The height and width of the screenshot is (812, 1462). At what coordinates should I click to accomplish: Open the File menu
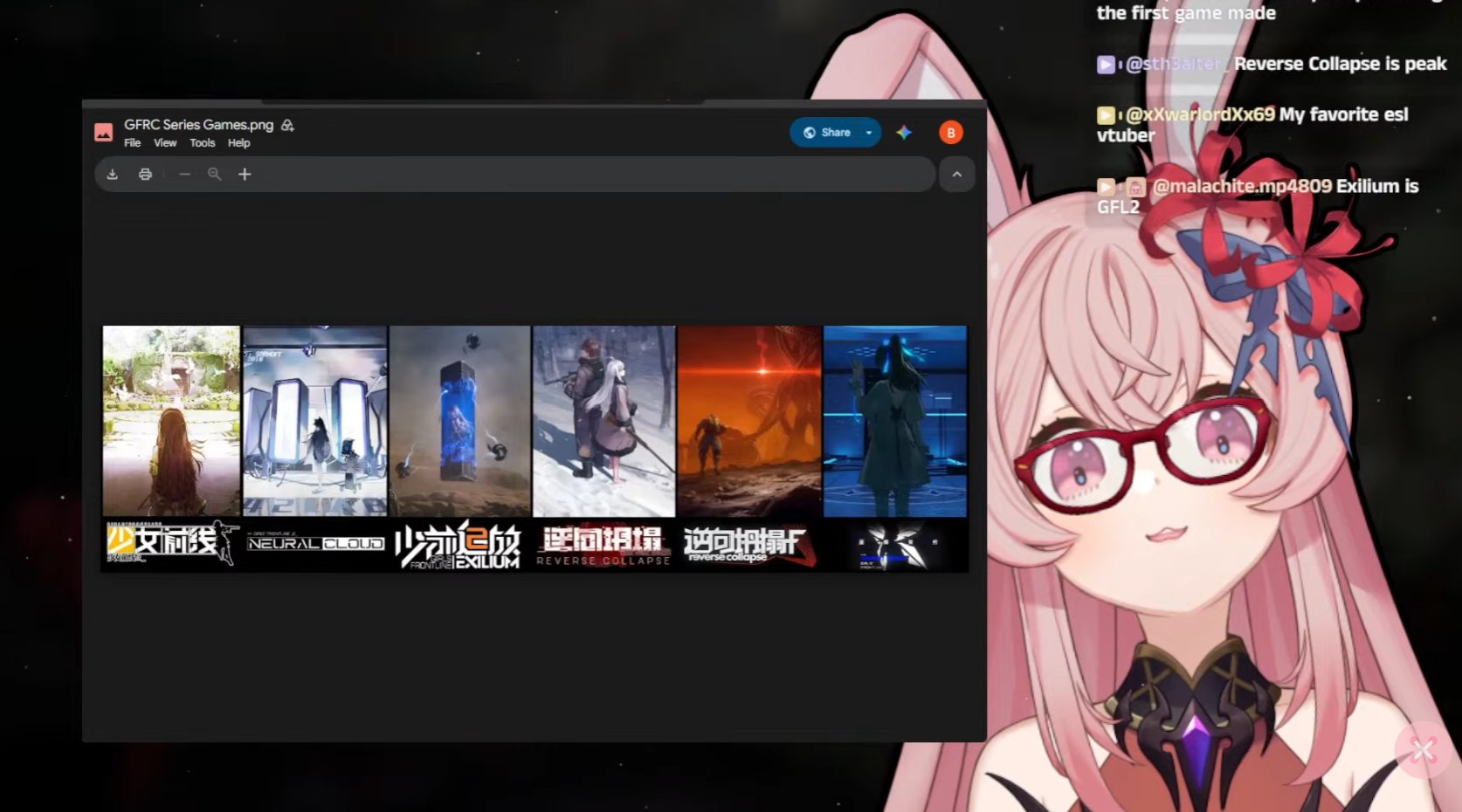132,143
